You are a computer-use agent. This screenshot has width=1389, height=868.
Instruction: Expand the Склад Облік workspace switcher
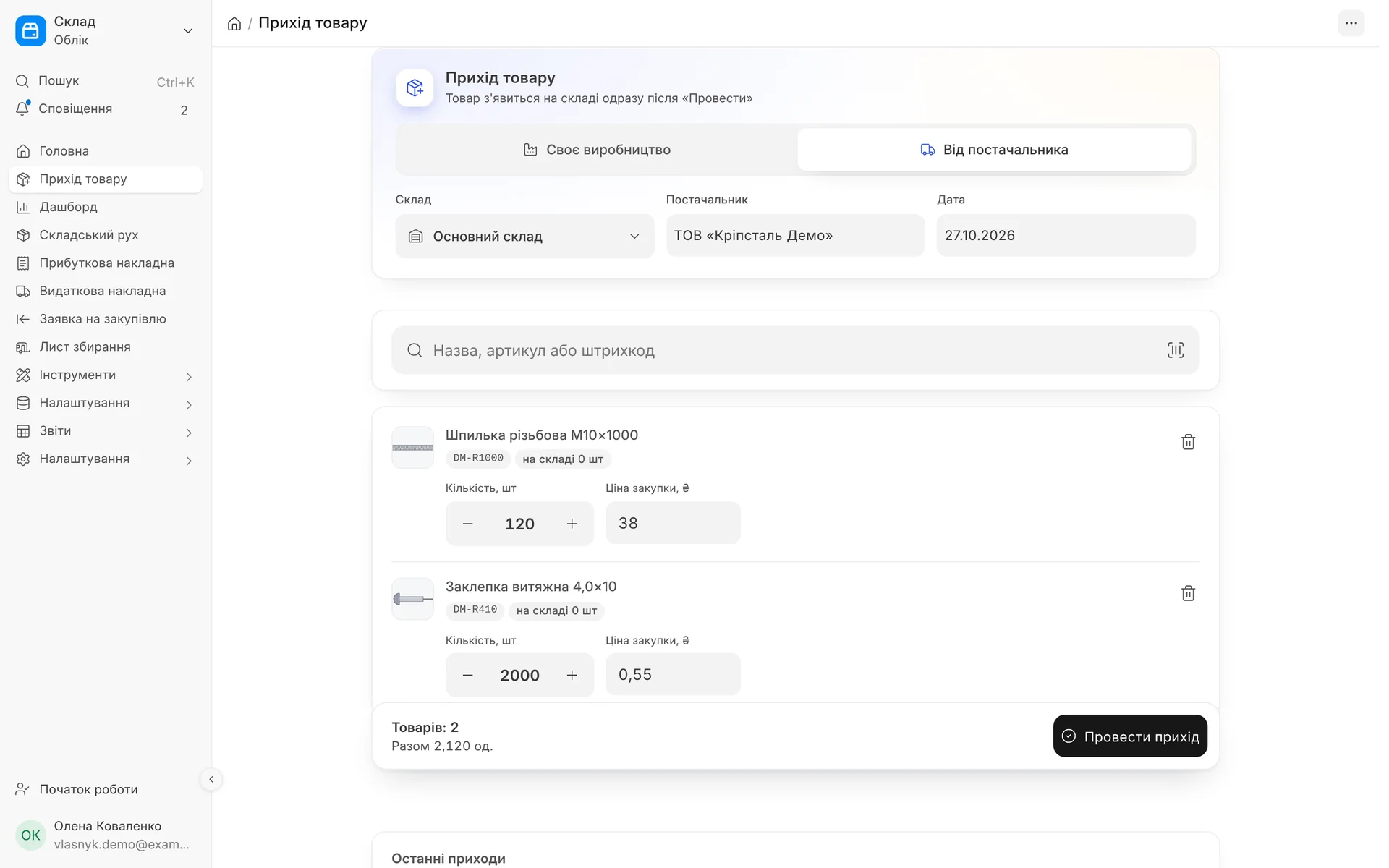[x=106, y=30]
